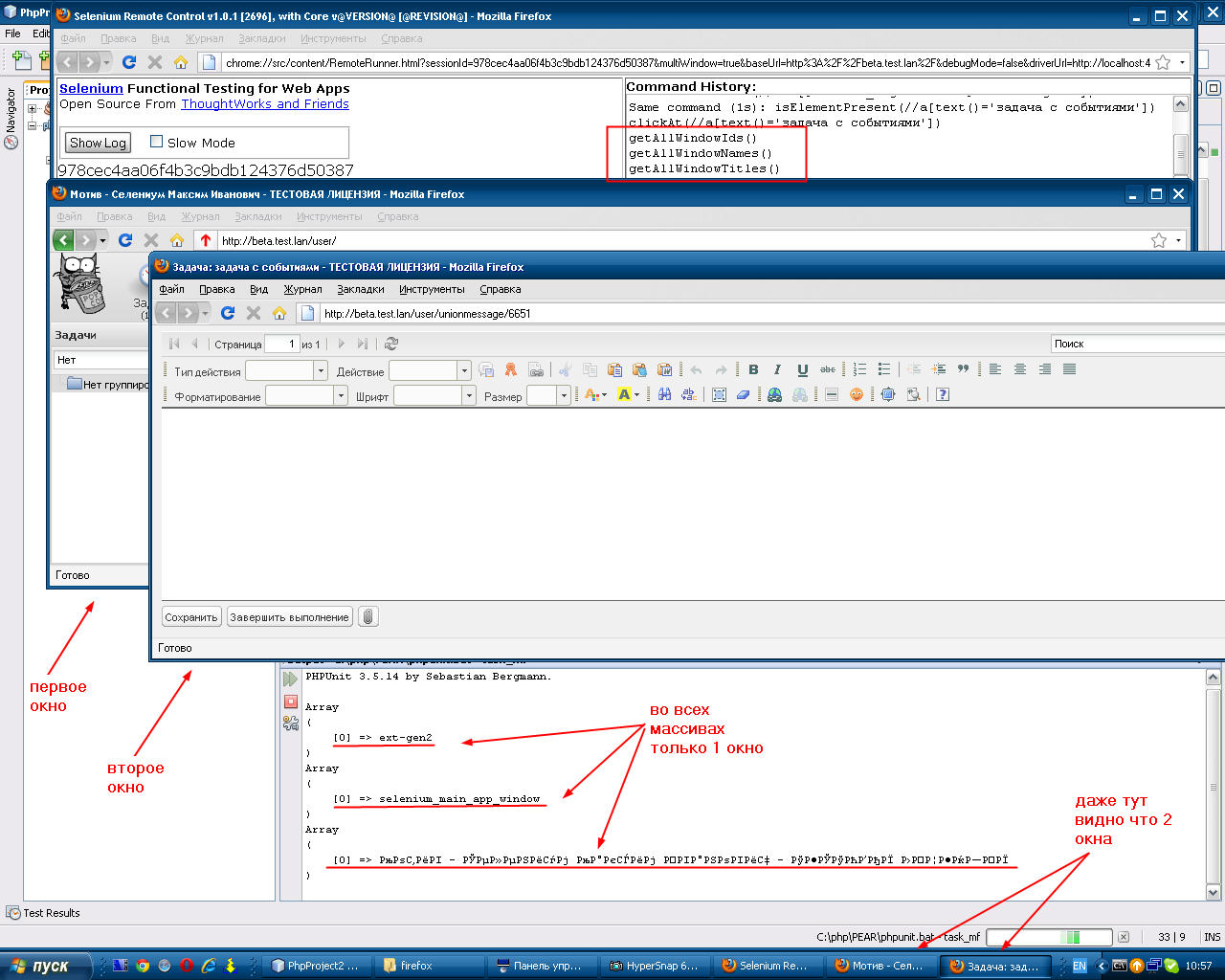Open Закладки menu in the Задача window

(x=361, y=289)
